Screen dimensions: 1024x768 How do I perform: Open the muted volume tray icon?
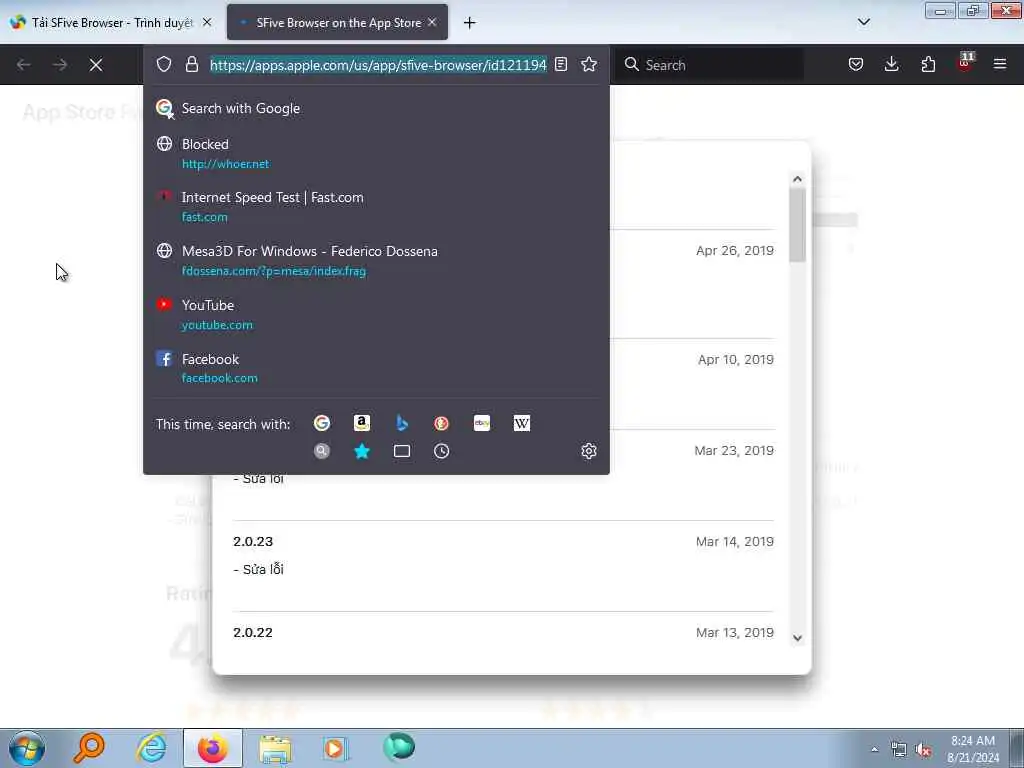(x=923, y=750)
